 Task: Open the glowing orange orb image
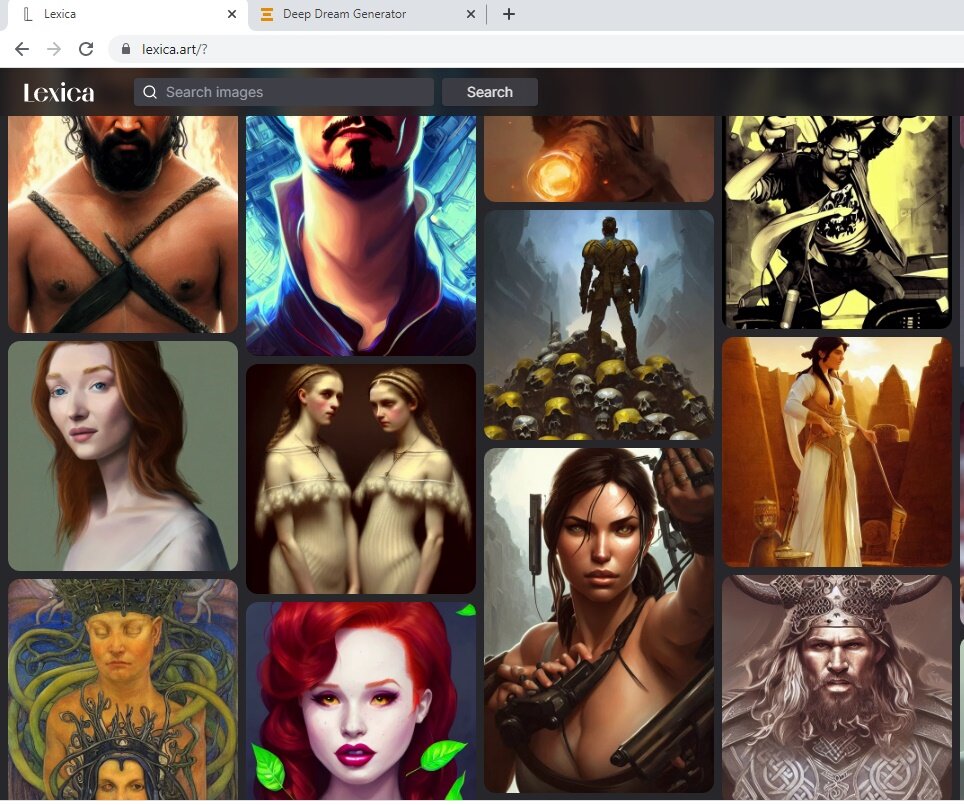[x=599, y=159]
